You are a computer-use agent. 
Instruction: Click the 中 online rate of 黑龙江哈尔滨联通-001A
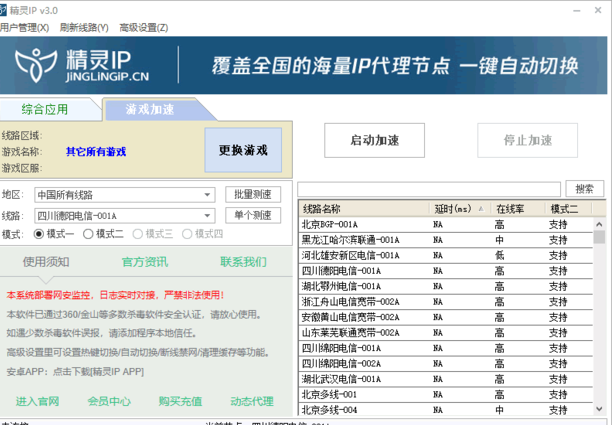499,240
